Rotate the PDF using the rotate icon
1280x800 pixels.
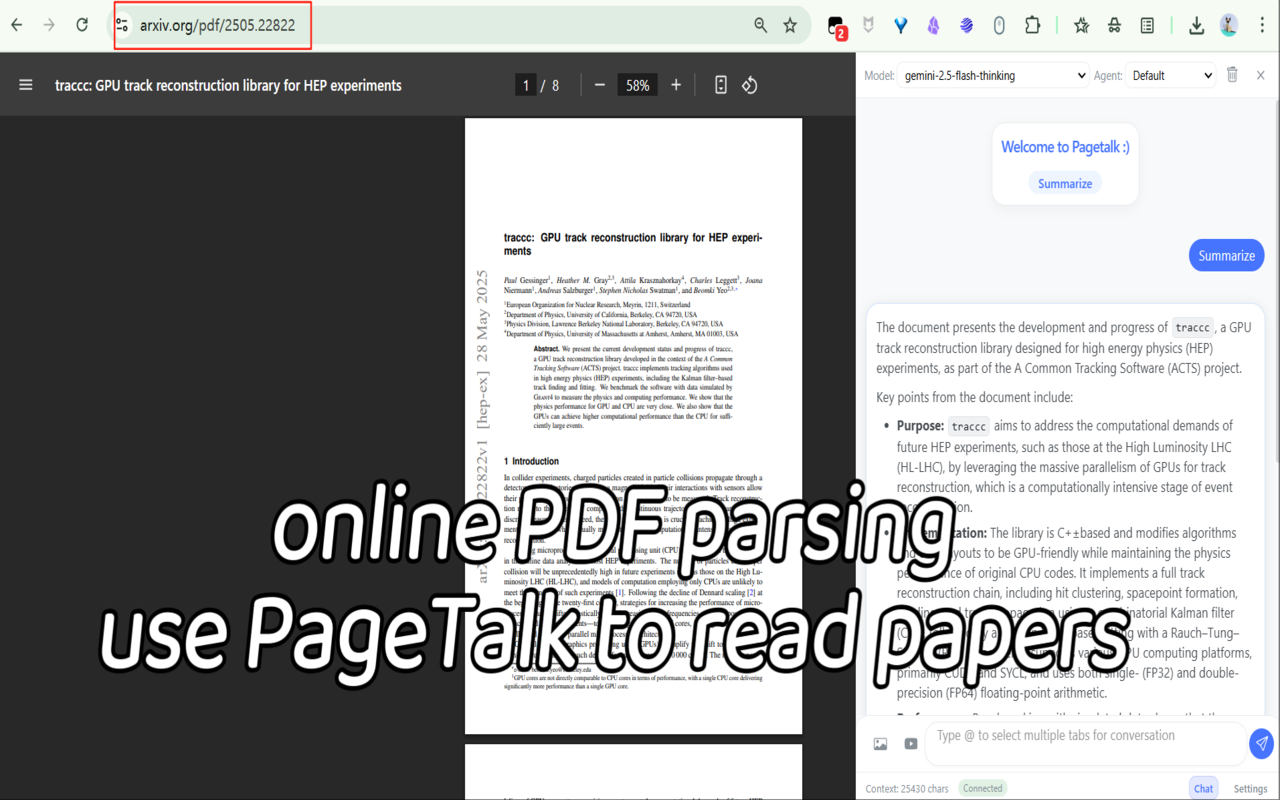749,85
